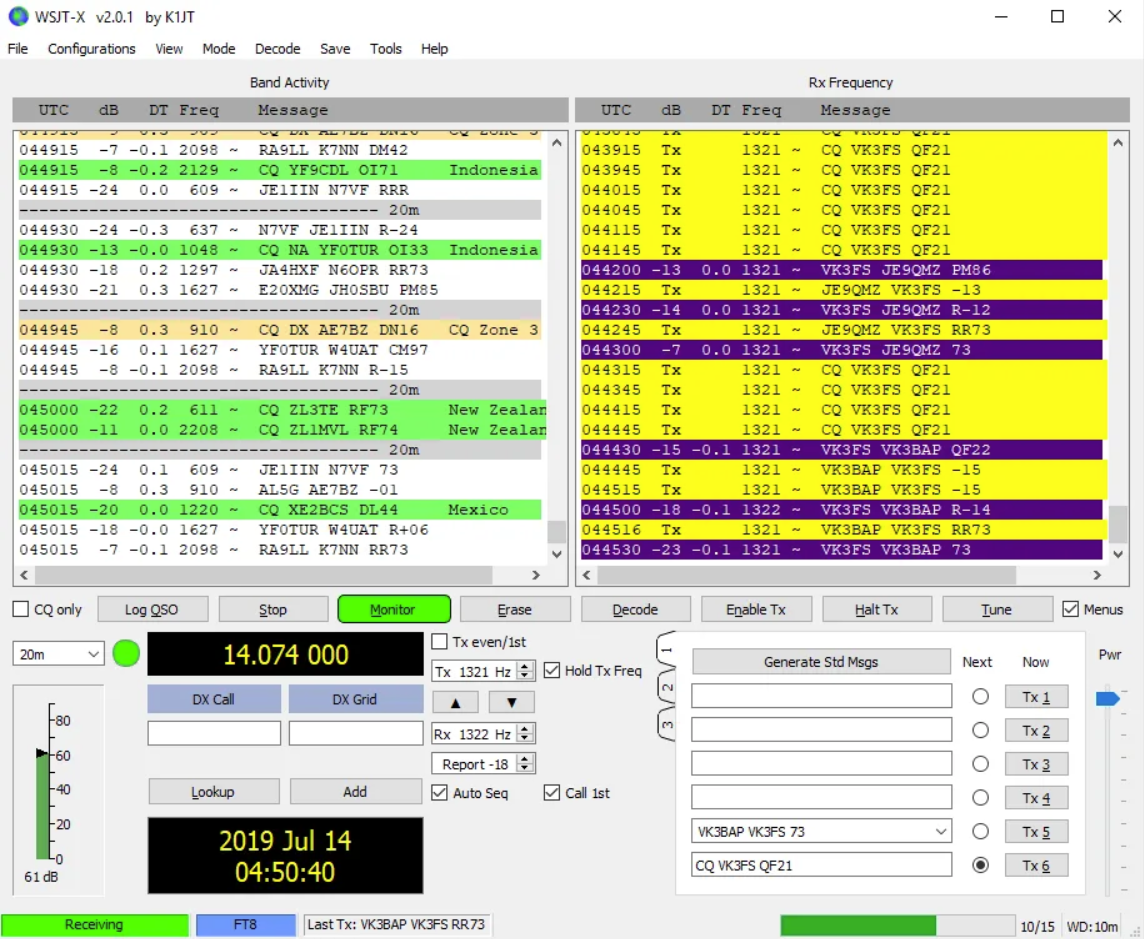Click the Halt Tx button
The image size is (1144, 939).
coord(877,609)
